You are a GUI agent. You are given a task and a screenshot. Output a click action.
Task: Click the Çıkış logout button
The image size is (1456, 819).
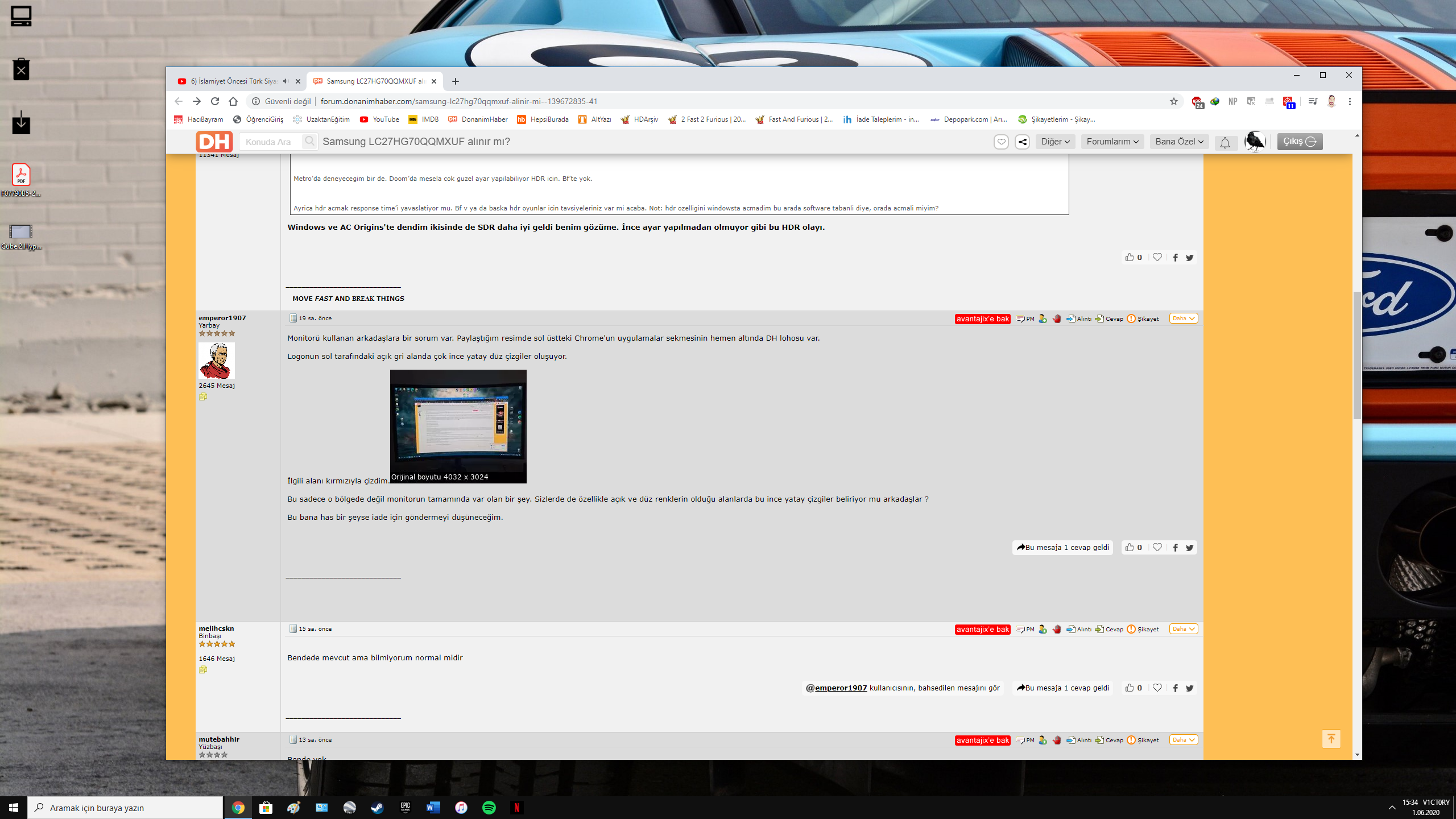tap(1300, 142)
